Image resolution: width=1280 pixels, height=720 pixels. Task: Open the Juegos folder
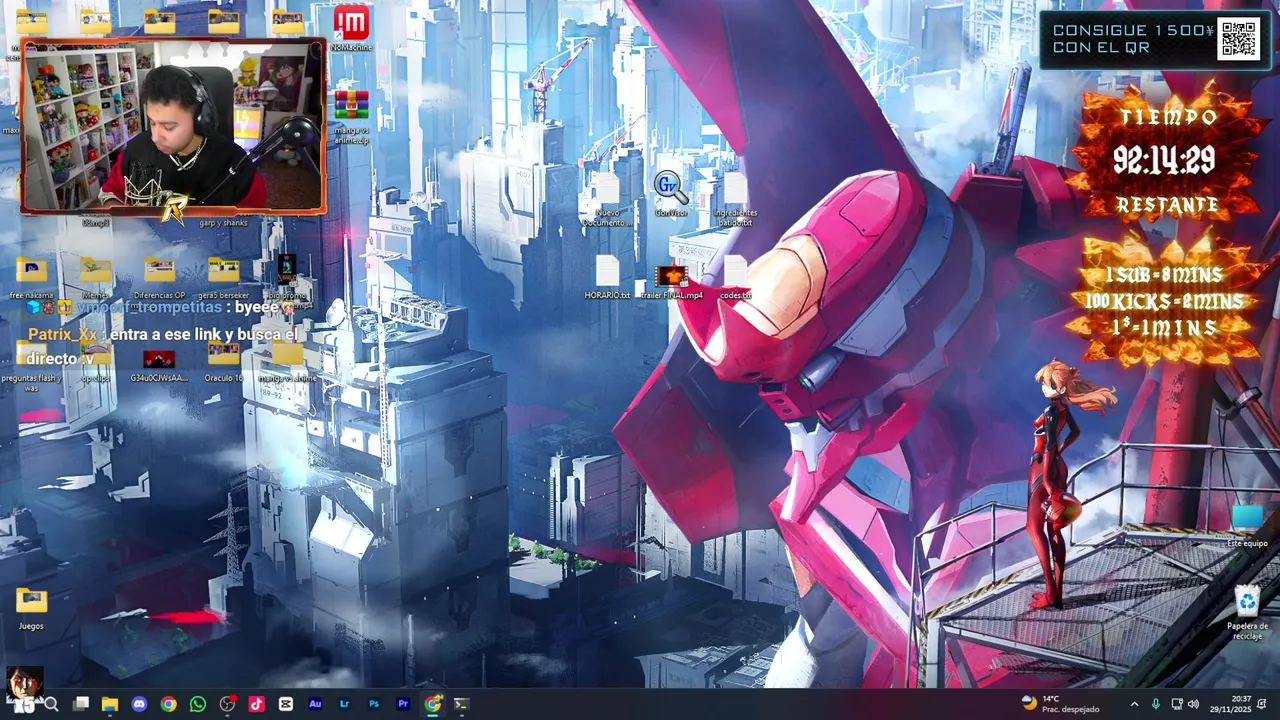tap(31, 608)
